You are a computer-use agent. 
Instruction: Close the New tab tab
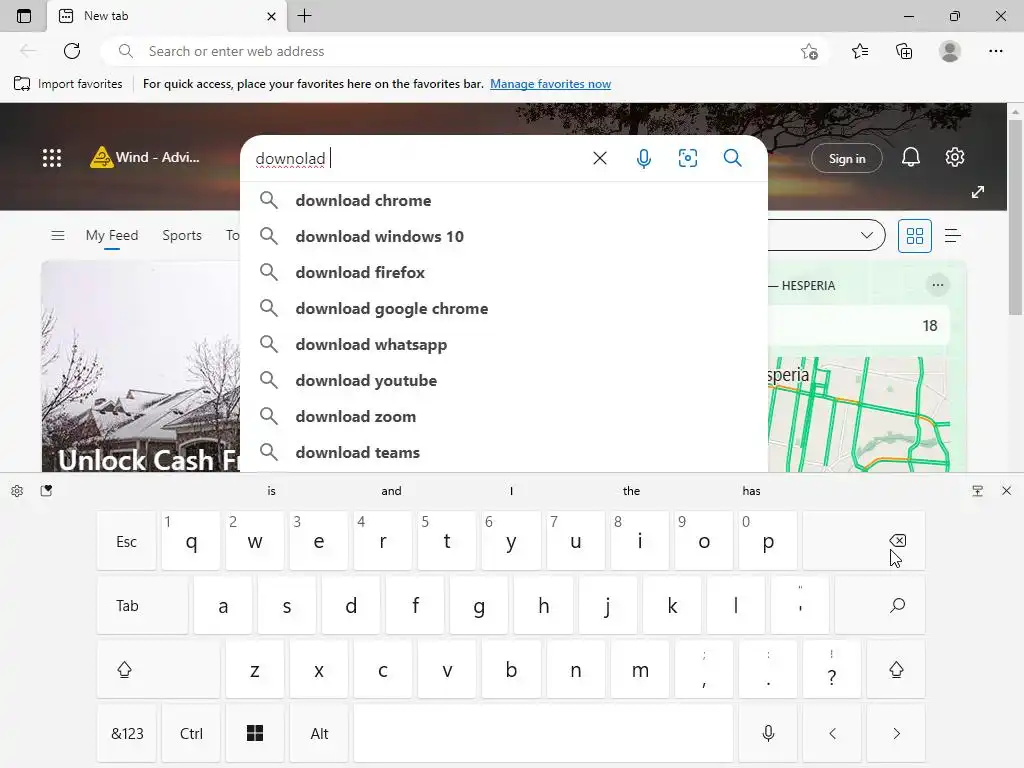point(272,16)
